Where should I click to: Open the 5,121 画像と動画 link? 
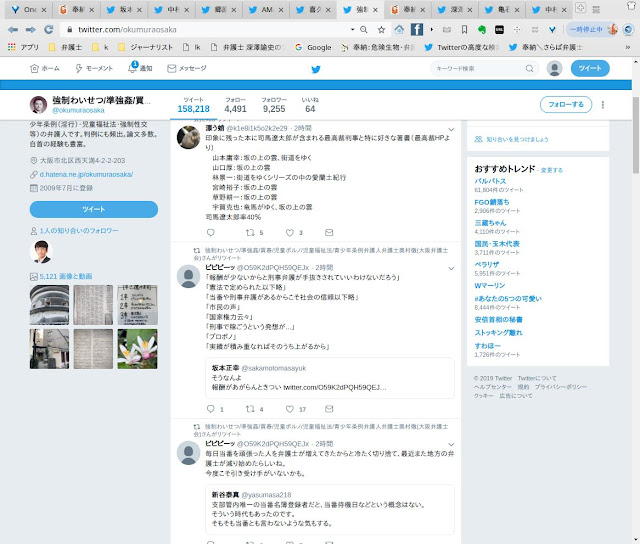click(66, 276)
